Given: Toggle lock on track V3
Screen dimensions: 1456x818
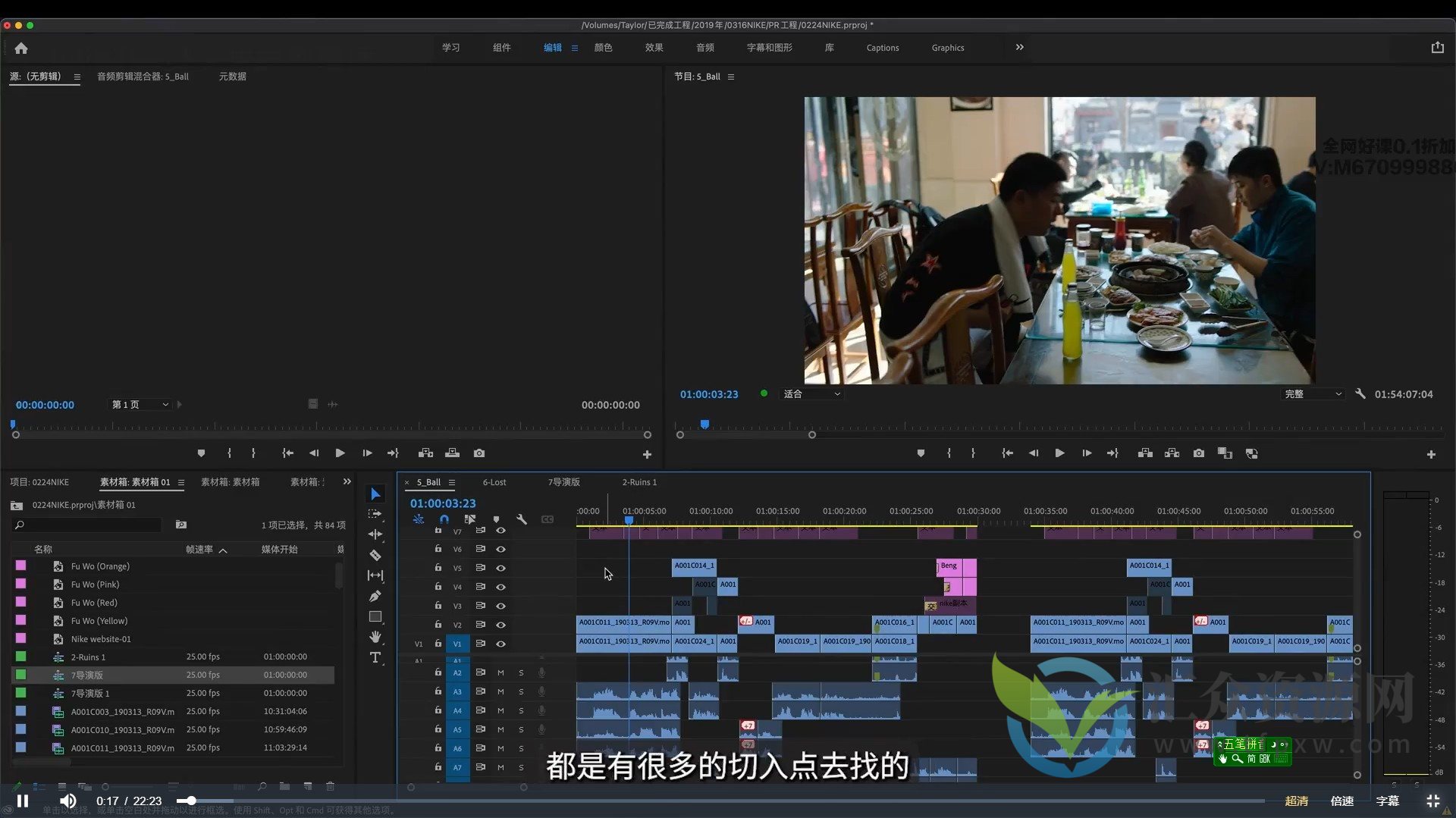Looking at the screenshot, I should (438, 605).
